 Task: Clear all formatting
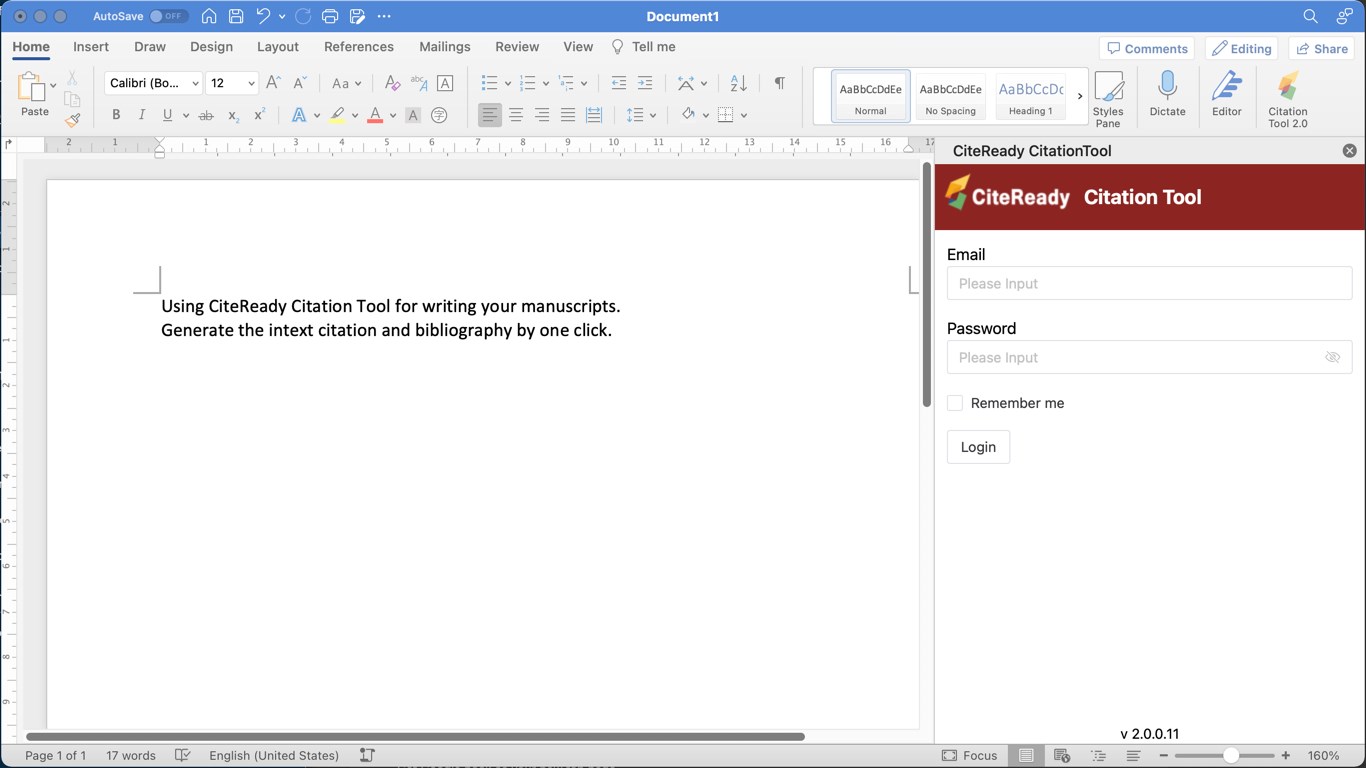[392, 83]
